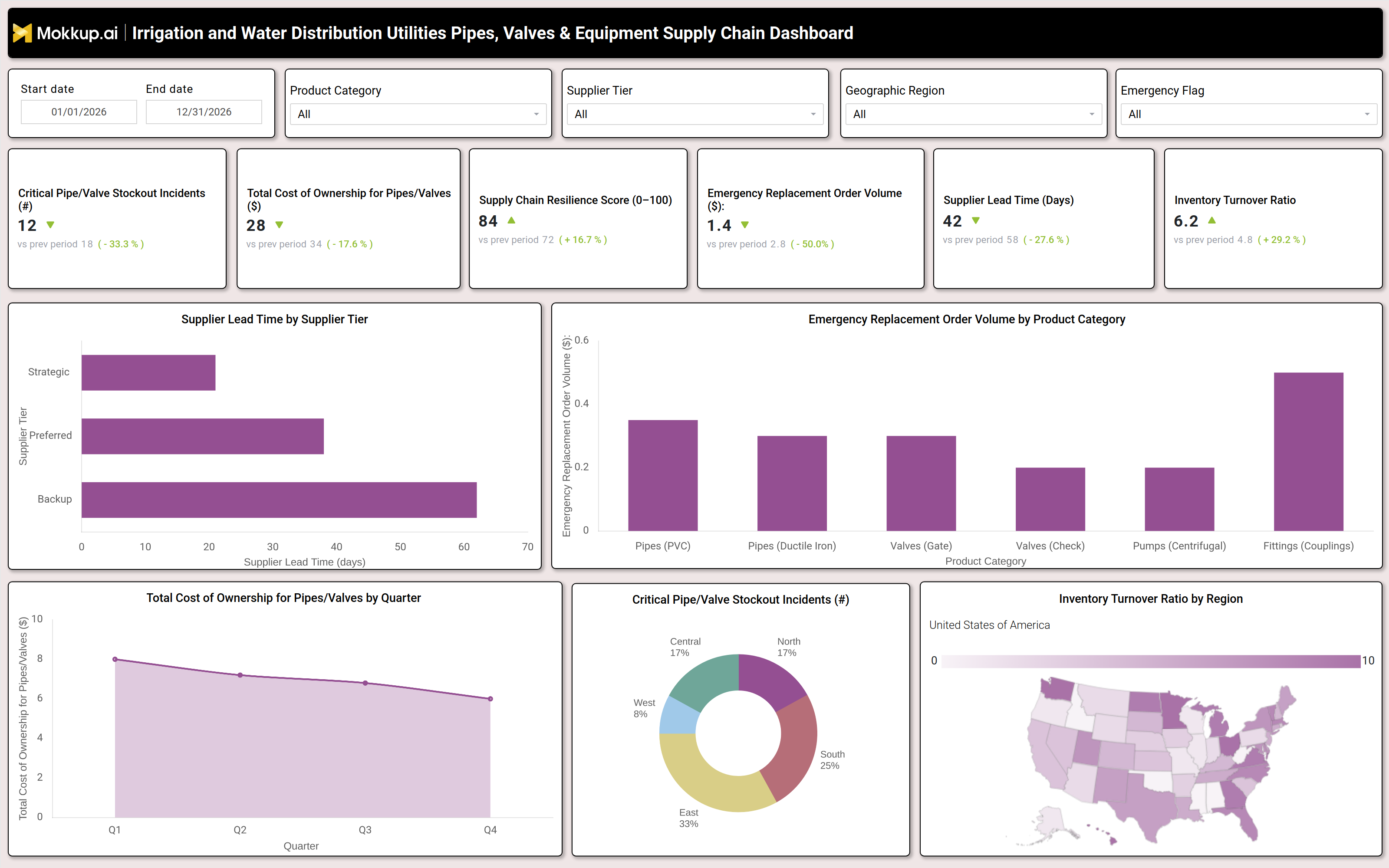Screen dimensions: 1389x868
Task: Click the Pipes (PVC) column bar
Action: (x=663, y=475)
